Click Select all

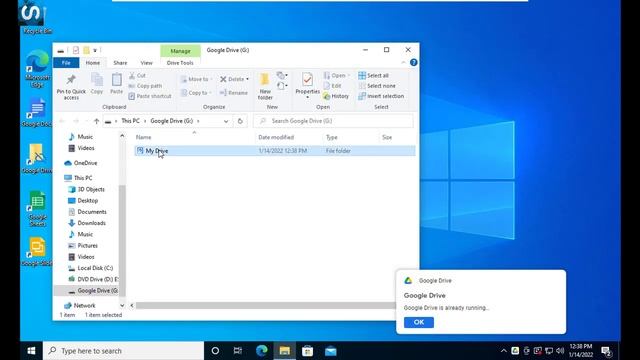pos(373,76)
